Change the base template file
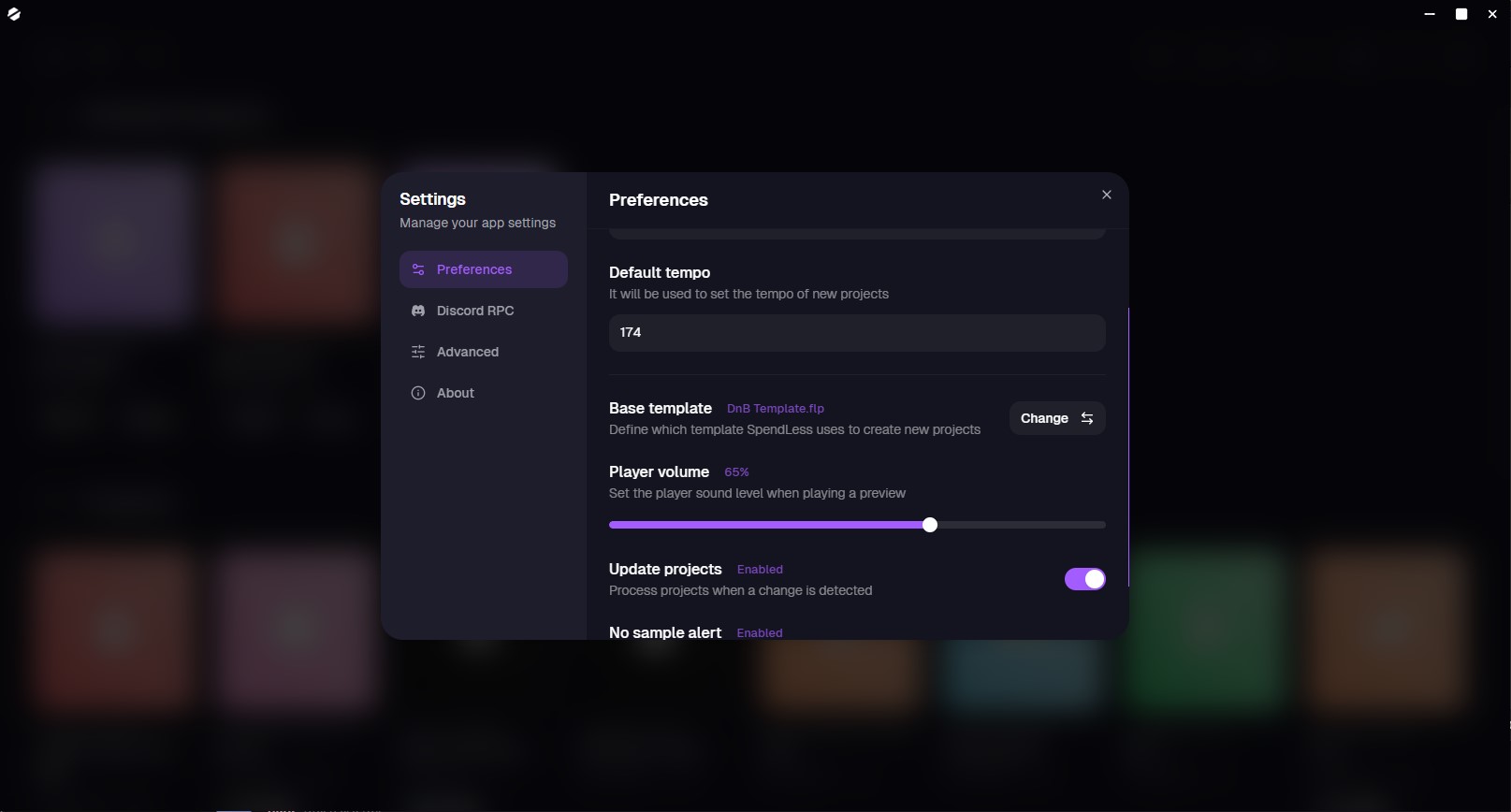 pyautogui.click(x=1057, y=418)
